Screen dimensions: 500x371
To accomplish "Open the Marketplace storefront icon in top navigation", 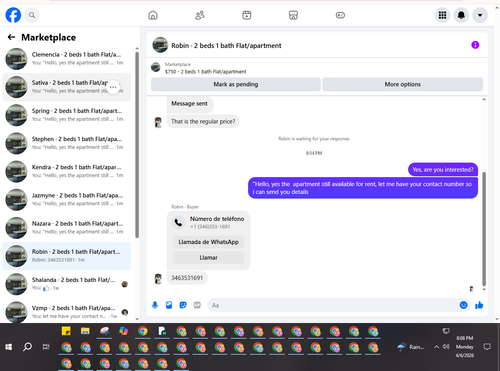I will click(293, 15).
